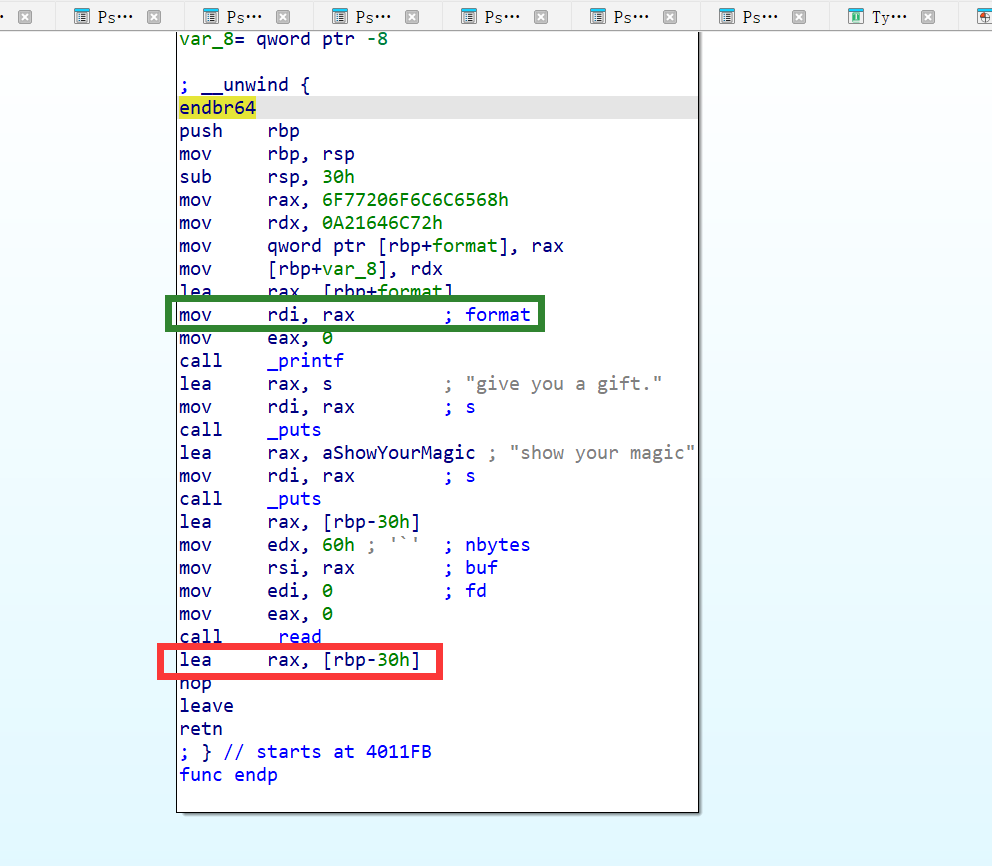Click the green Ty tab icon
The width and height of the screenshot is (992, 866).
tap(855, 17)
